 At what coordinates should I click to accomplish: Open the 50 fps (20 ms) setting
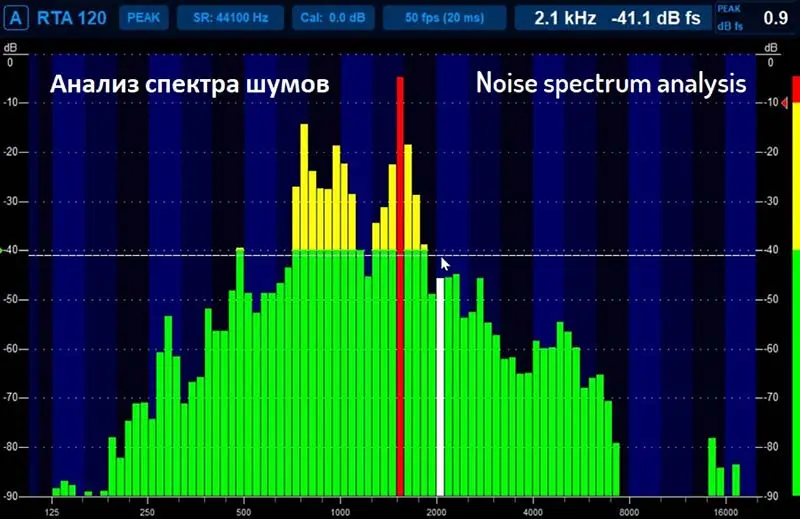pos(444,18)
